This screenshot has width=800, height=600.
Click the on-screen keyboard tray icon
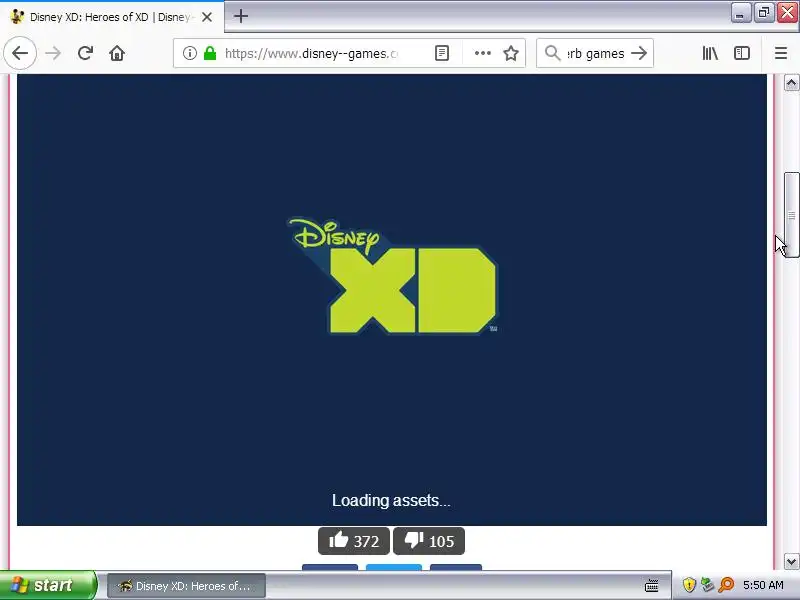click(652, 585)
